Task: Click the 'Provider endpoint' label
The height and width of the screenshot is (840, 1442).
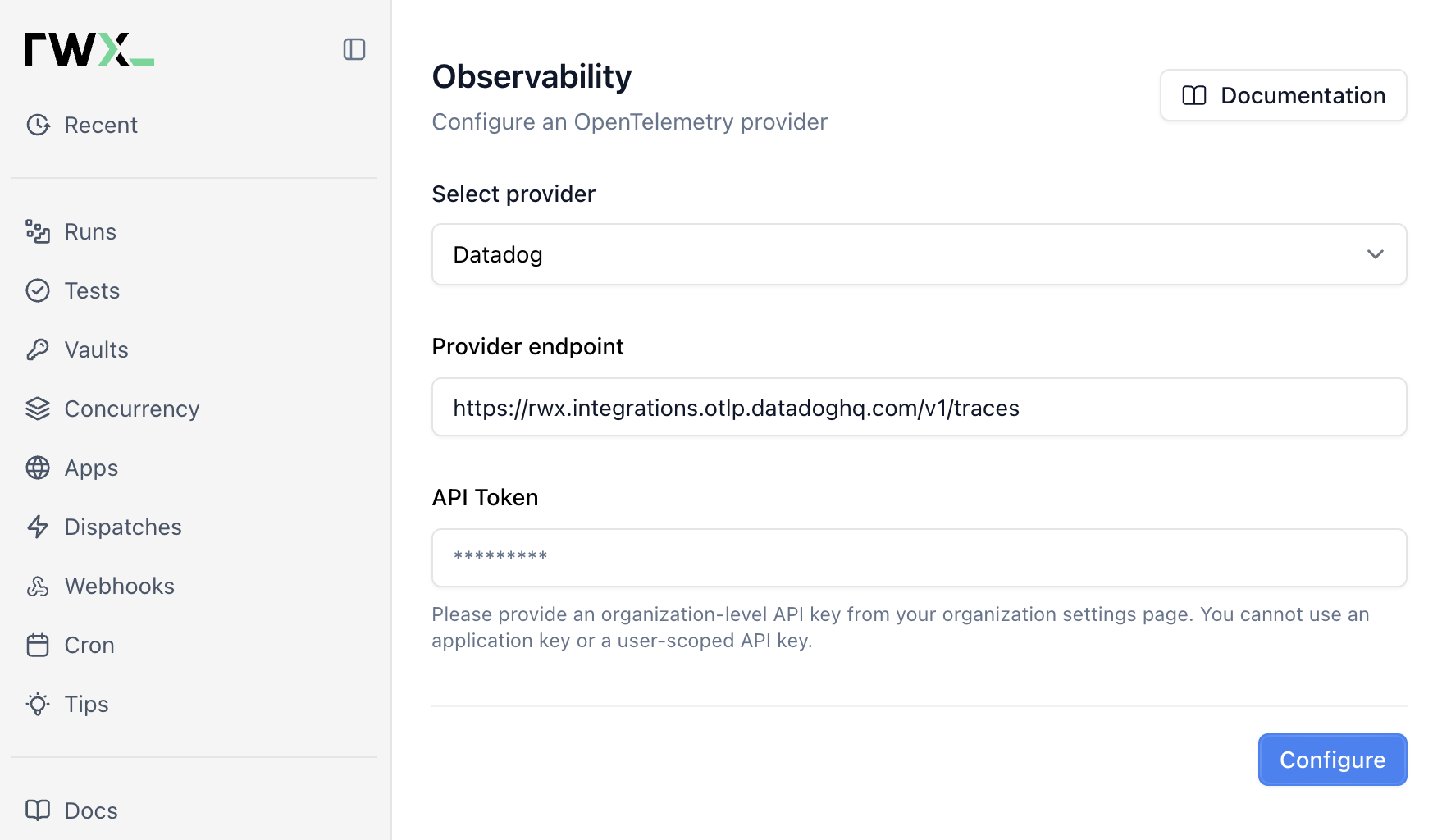Action: pyautogui.click(x=527, y=346)
